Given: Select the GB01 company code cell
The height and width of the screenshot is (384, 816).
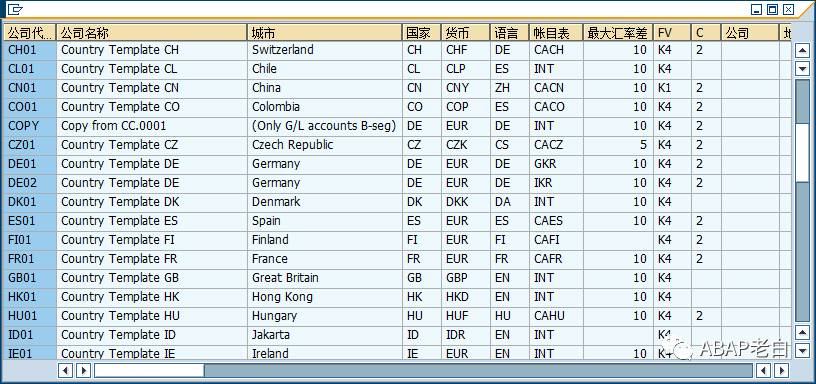Looking at the screenshot, I should (30, 278).
